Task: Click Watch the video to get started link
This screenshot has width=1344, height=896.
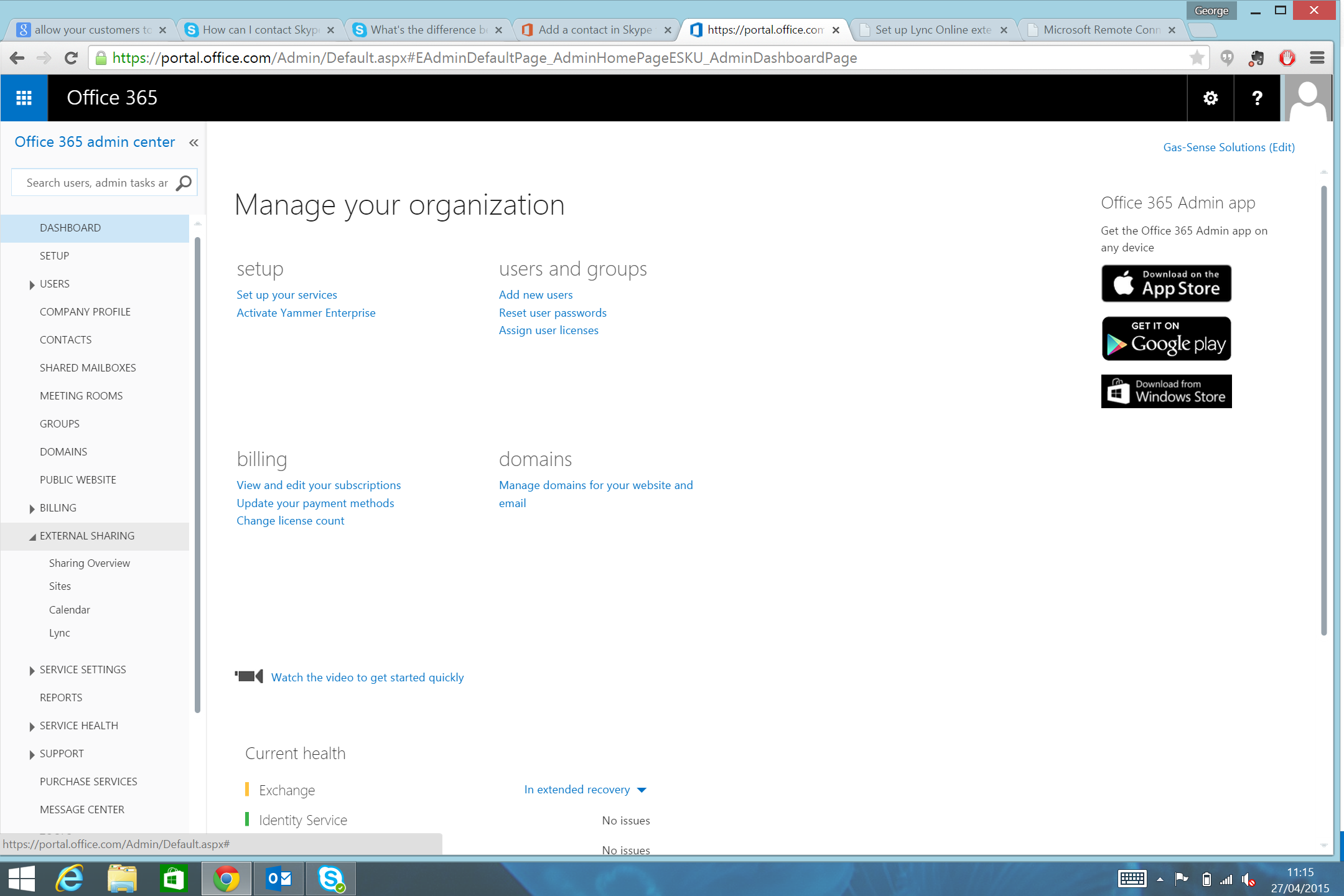Action: coord(367,678)
